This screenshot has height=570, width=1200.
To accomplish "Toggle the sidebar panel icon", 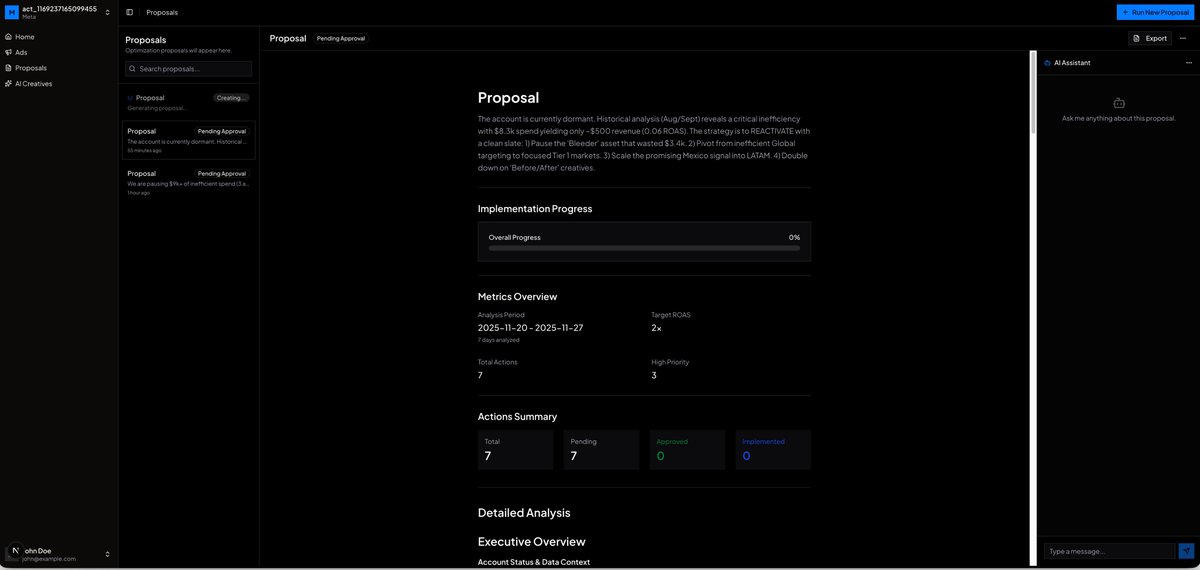I will pyautogui.click(x=130, y=12).
